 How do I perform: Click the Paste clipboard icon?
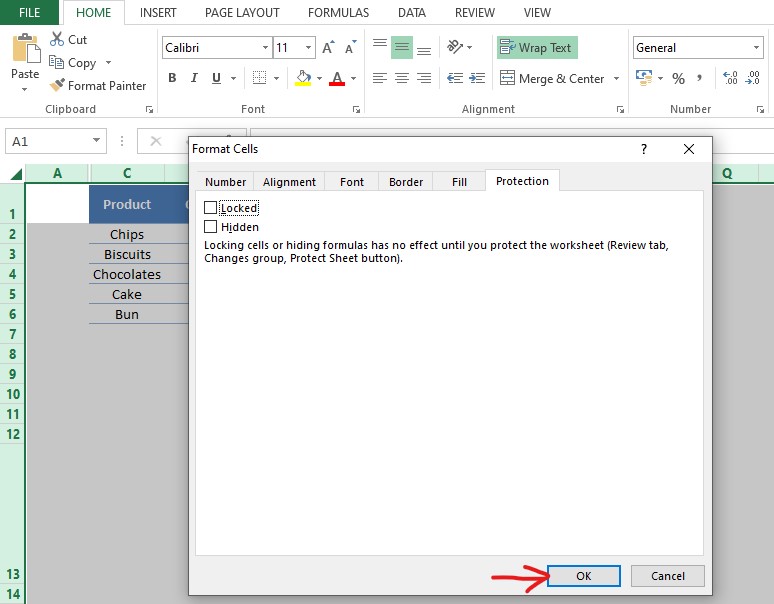coord(26,49)
